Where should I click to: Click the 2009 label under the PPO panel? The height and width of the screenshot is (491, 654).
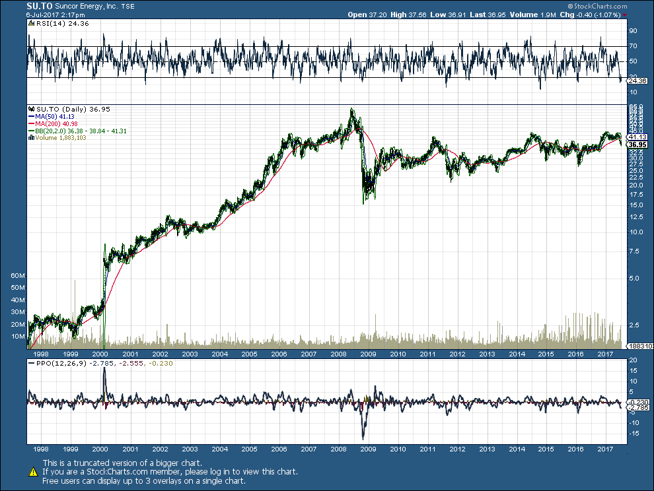click(368, 450)
